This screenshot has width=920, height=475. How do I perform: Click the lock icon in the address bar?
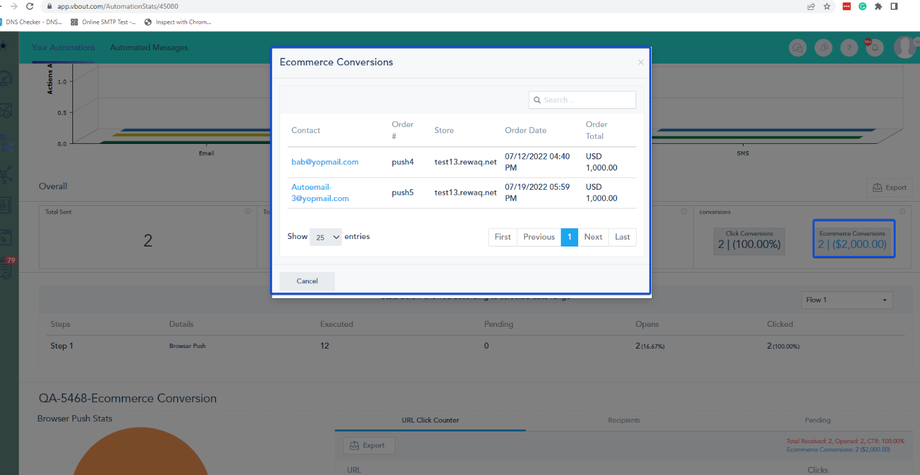point(49,6)
